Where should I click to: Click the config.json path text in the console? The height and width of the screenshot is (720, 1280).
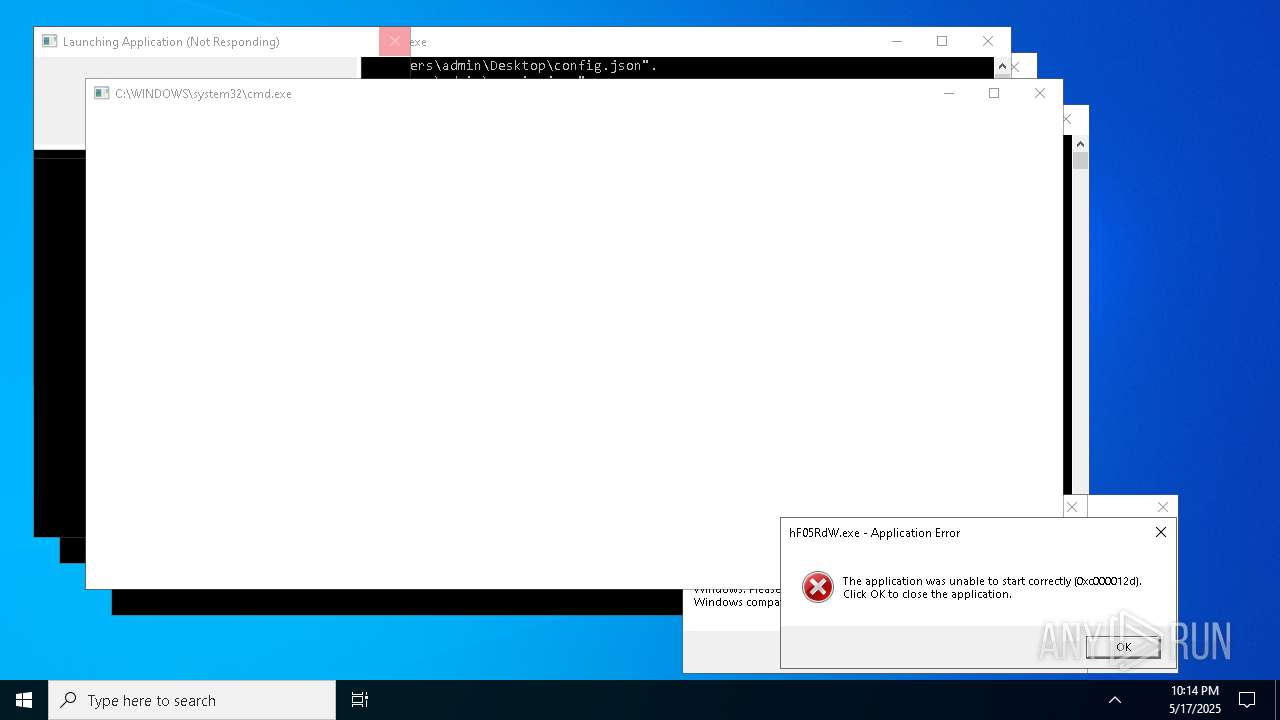pyautogui.click(x=533, y=66)
